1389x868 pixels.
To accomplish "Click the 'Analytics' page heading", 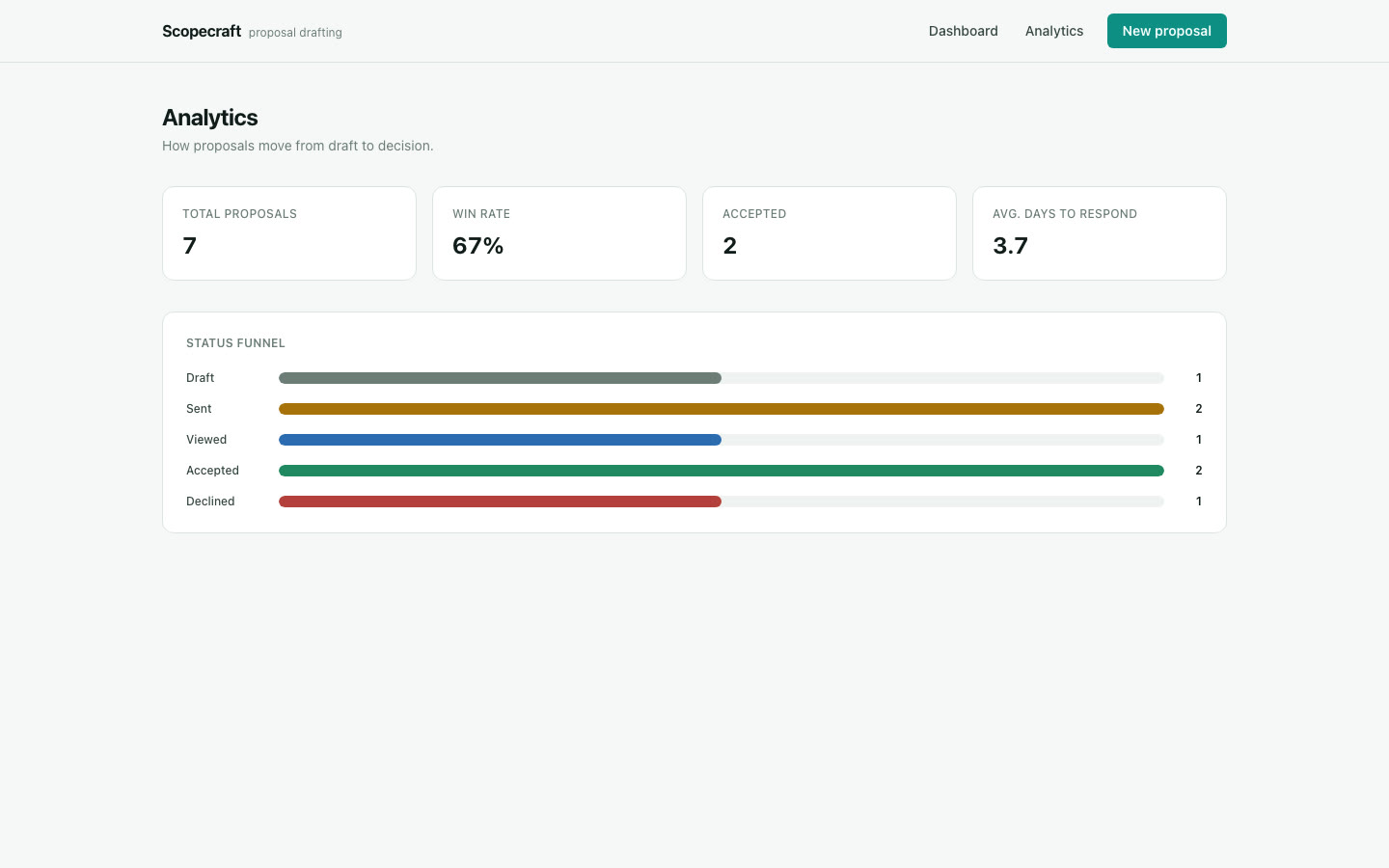I will pyautogui.click(x=209, y=118).
